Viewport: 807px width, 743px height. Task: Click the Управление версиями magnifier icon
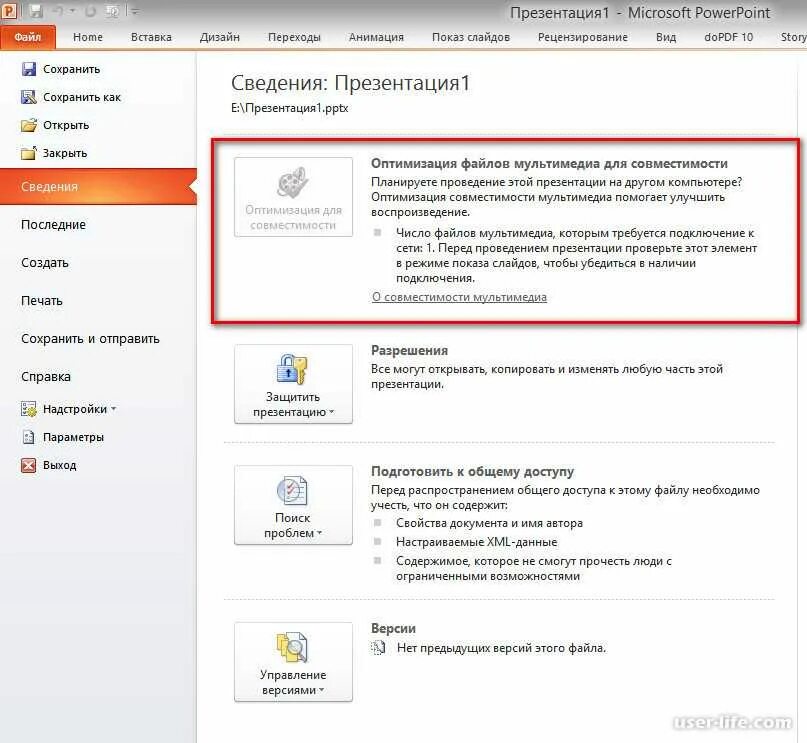point(292,647)
